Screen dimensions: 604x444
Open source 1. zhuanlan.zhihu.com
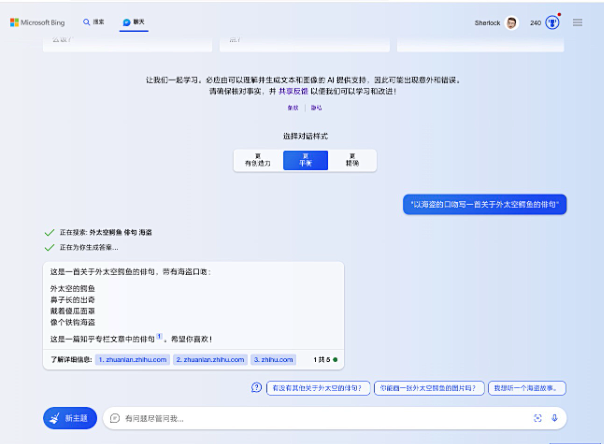[133, 360]
